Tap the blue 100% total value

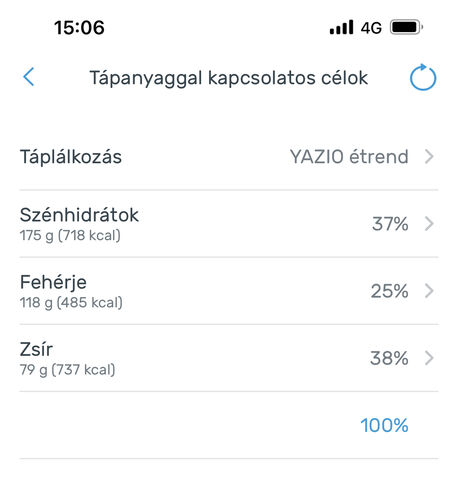point(384,426)
